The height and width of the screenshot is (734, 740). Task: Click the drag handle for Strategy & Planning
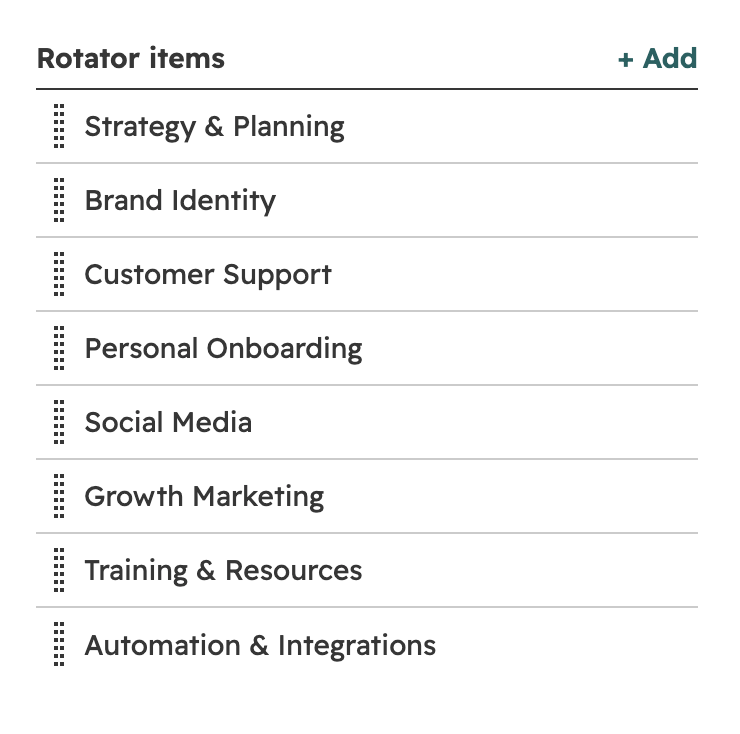click(x=59, y=126)
